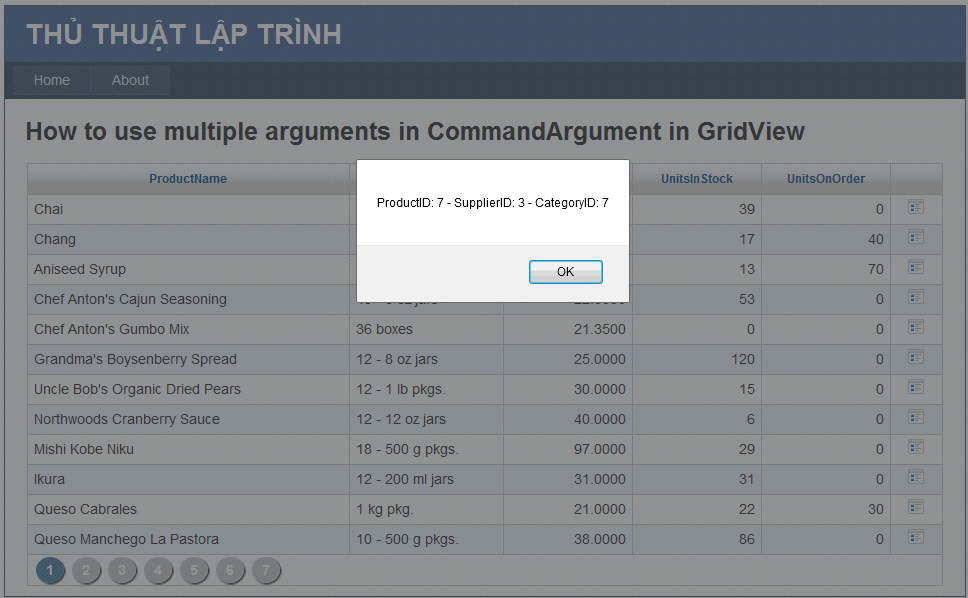Open details icon for Chef Anton's Cajun Seasoning

click(x=916, y=297)
